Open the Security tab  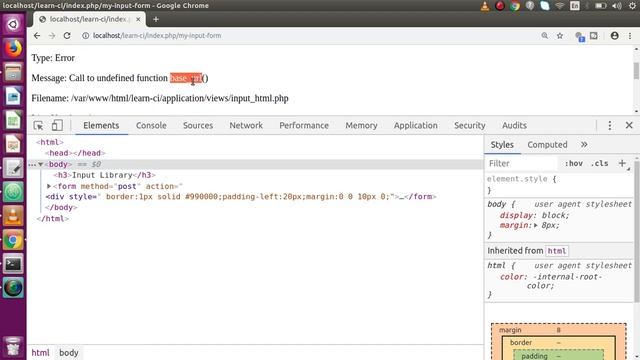pyautogui.click(x=470, y=125)
